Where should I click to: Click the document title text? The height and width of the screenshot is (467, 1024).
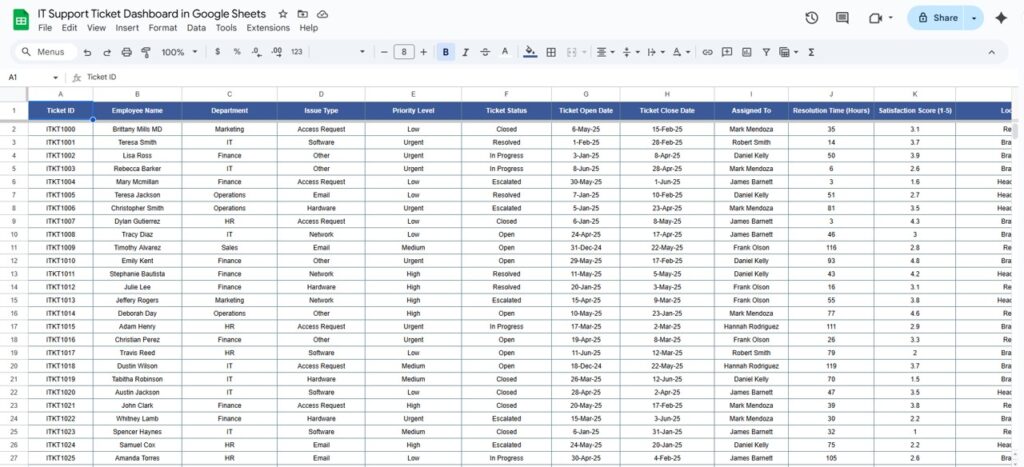point(152,14)
